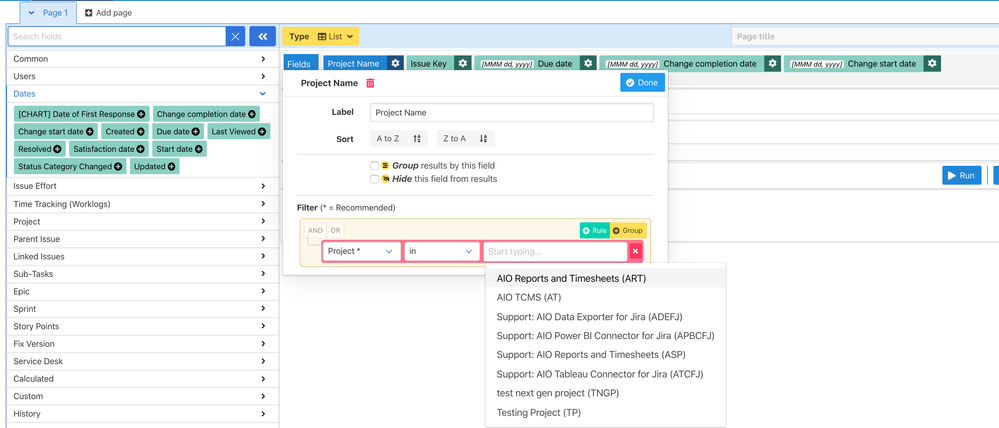
Task: Expand the History section
Action: tap(143, 414)
